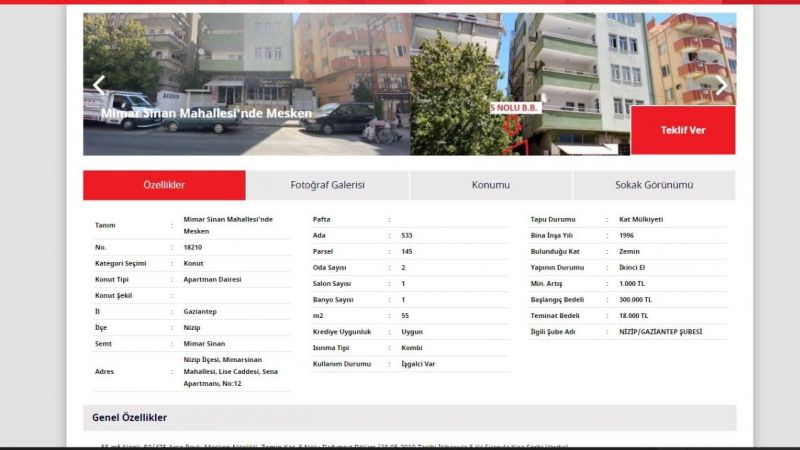
Task: Select Krediye Uygunluk value Uygun
Action: pyautogui.click(x=412, y=332)
